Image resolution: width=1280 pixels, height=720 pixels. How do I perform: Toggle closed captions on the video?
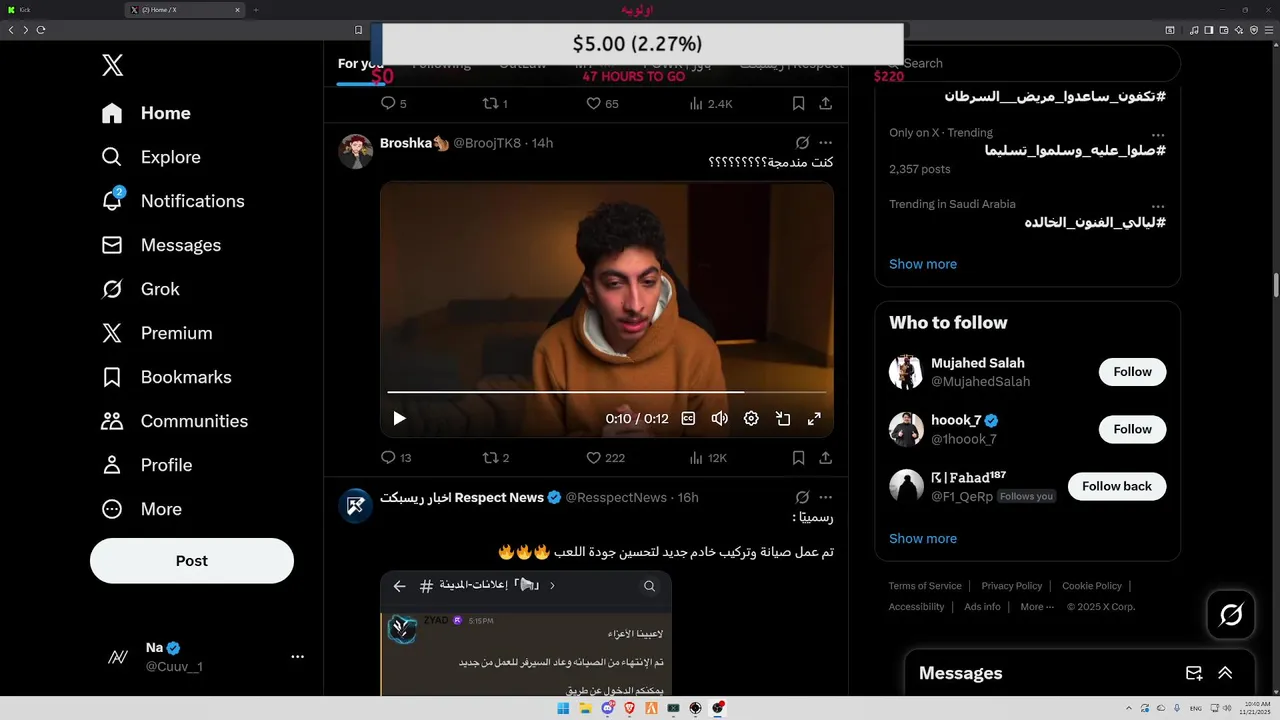click(688, 419)
